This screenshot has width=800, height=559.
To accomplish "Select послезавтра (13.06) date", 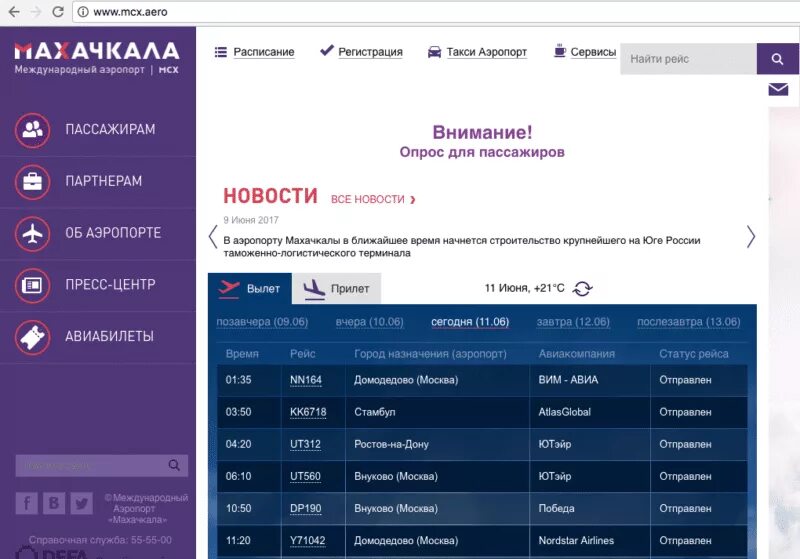I will tap(689, 322).
